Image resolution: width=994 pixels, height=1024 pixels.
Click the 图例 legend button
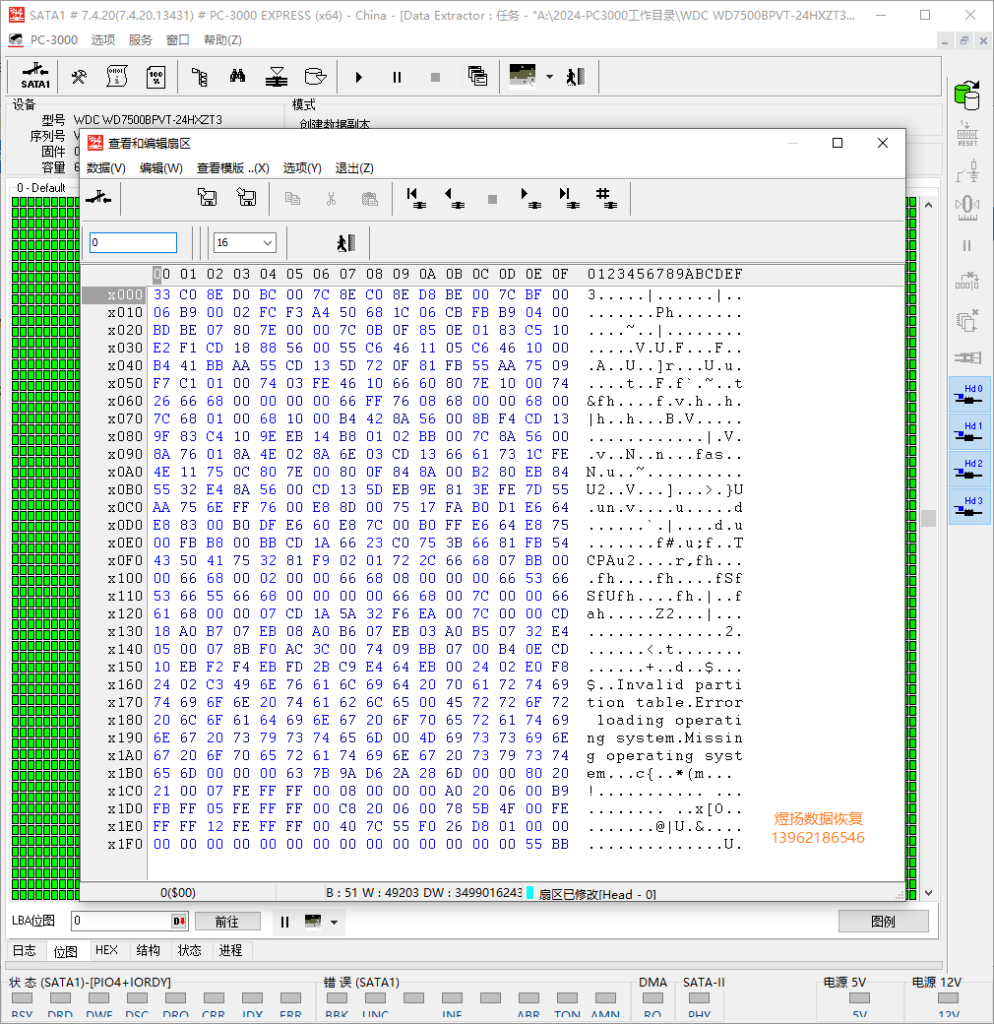tap(883, 921)
